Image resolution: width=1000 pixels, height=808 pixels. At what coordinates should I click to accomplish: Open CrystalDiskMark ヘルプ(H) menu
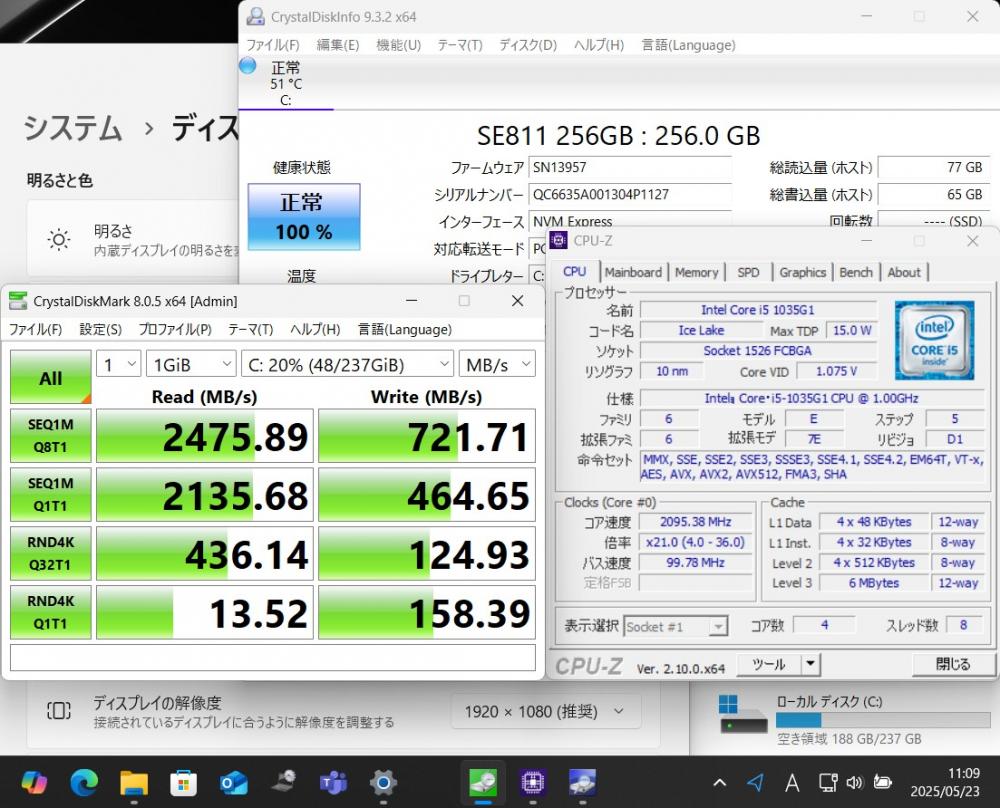315,330
